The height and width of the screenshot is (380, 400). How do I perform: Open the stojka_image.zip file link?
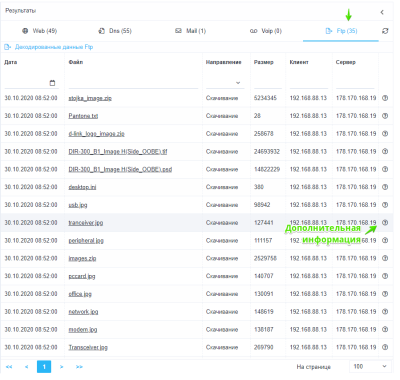(x=90, y=98)
